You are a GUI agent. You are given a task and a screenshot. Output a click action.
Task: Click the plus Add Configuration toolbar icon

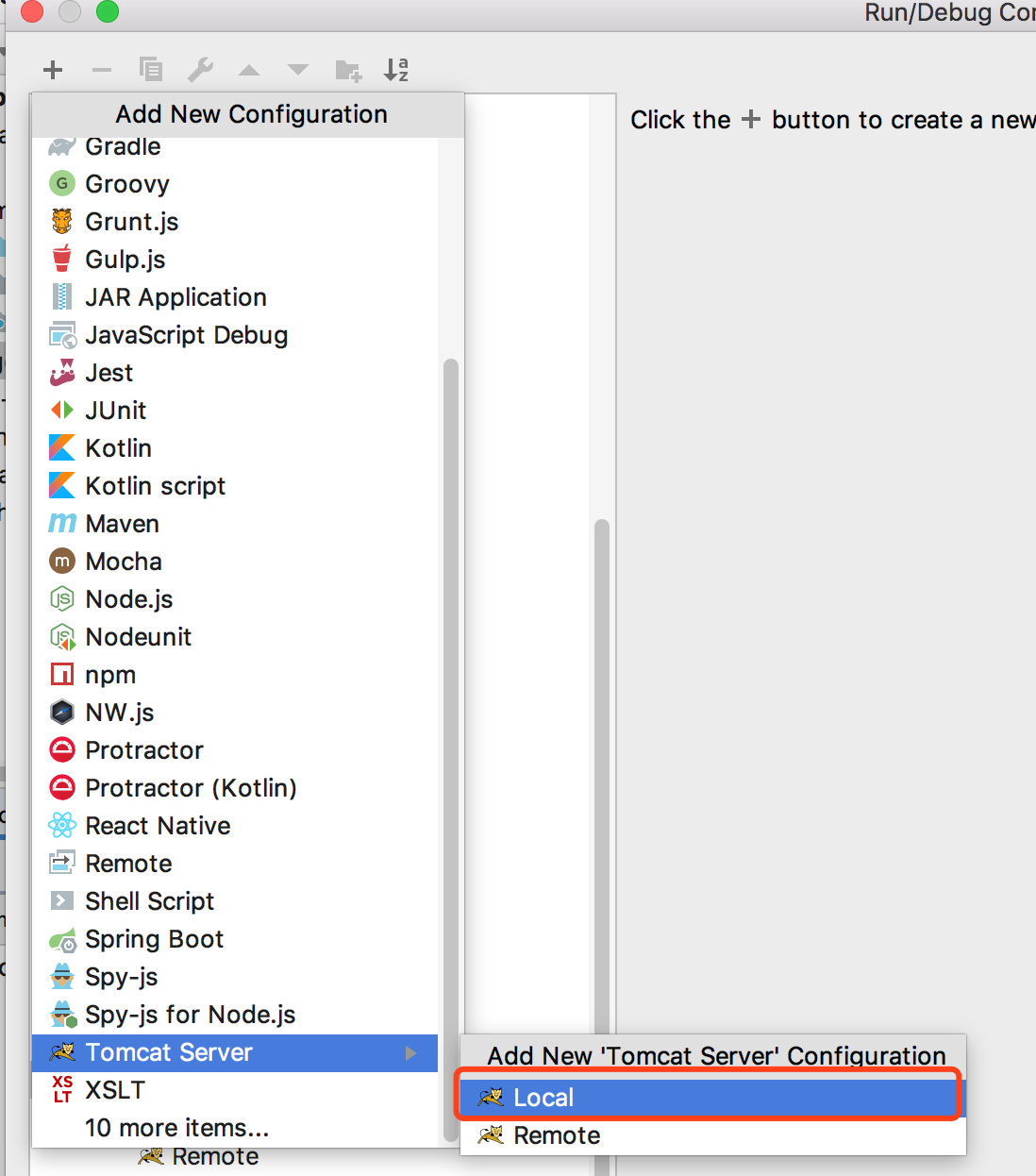tap(53, 69)
